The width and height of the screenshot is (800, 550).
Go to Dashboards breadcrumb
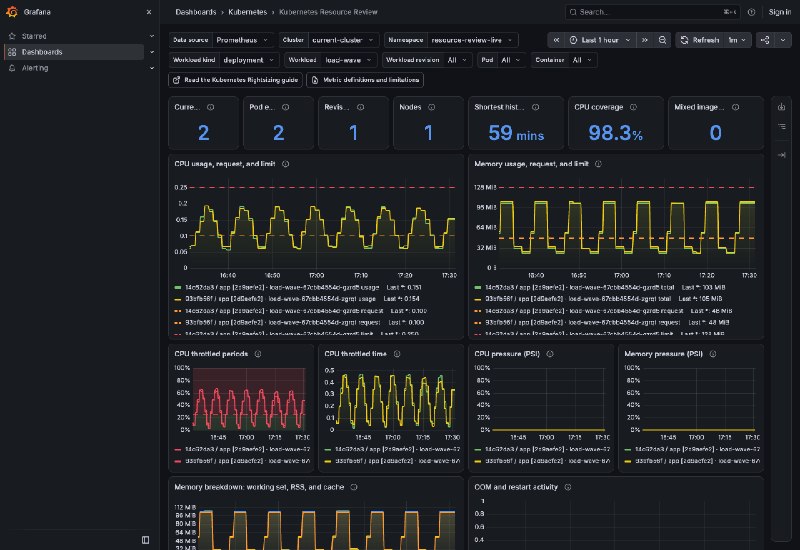coord(195,12)
